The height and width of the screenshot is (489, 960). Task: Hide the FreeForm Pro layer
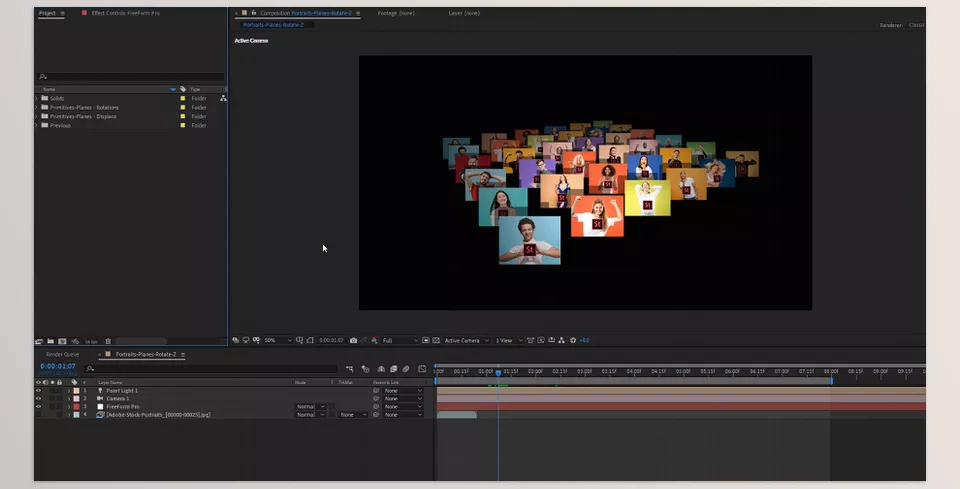[39, 406]
